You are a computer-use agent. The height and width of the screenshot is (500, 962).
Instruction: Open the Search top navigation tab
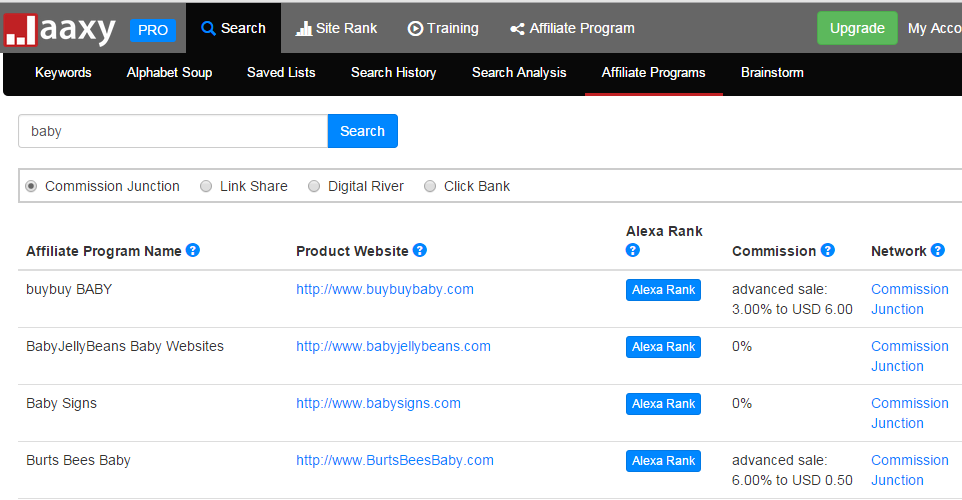234,28
